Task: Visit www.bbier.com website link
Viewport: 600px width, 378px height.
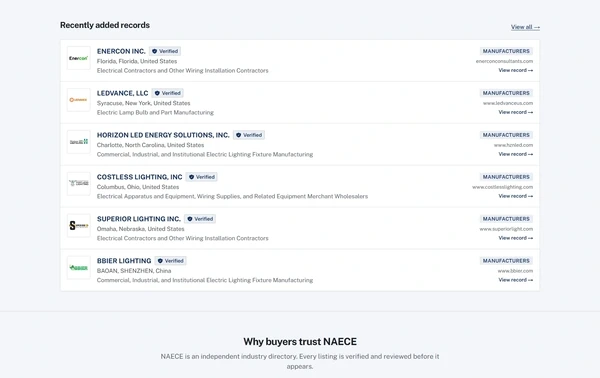Action: [x=515, y=271]
